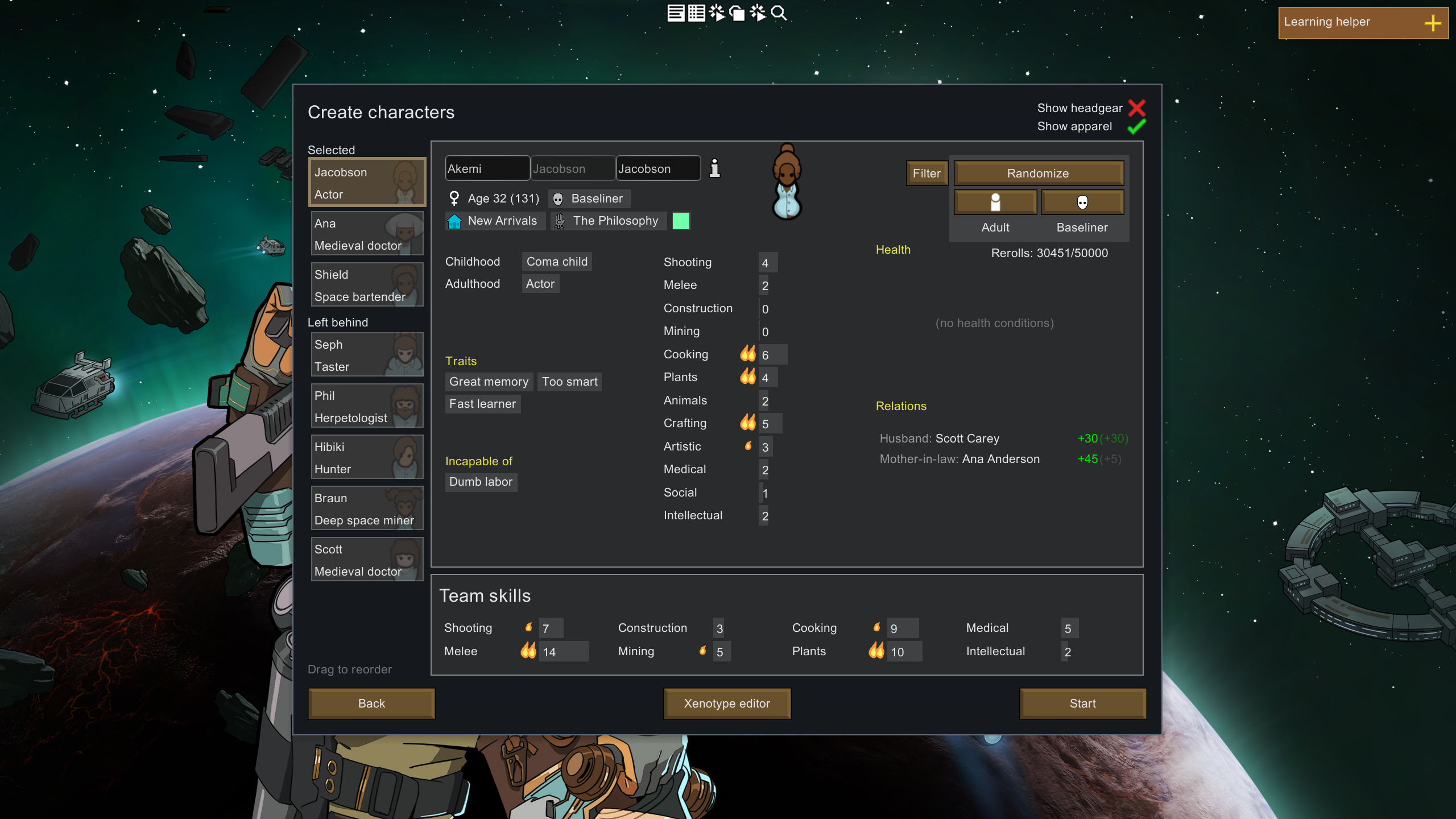Click Husband: Scott Carey relation
The width and height of the screenshot is (1456, 819).
tap(1003, 439)
